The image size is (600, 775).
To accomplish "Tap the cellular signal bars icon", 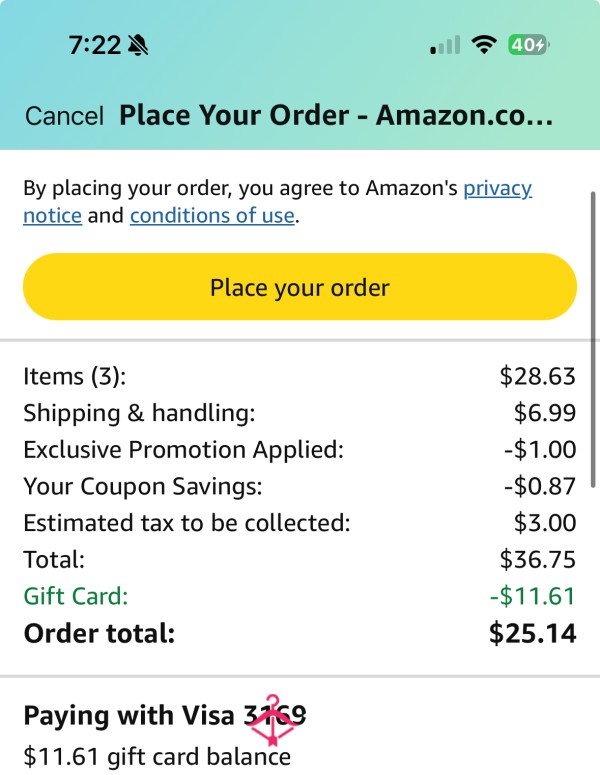I will coord(445,45).
